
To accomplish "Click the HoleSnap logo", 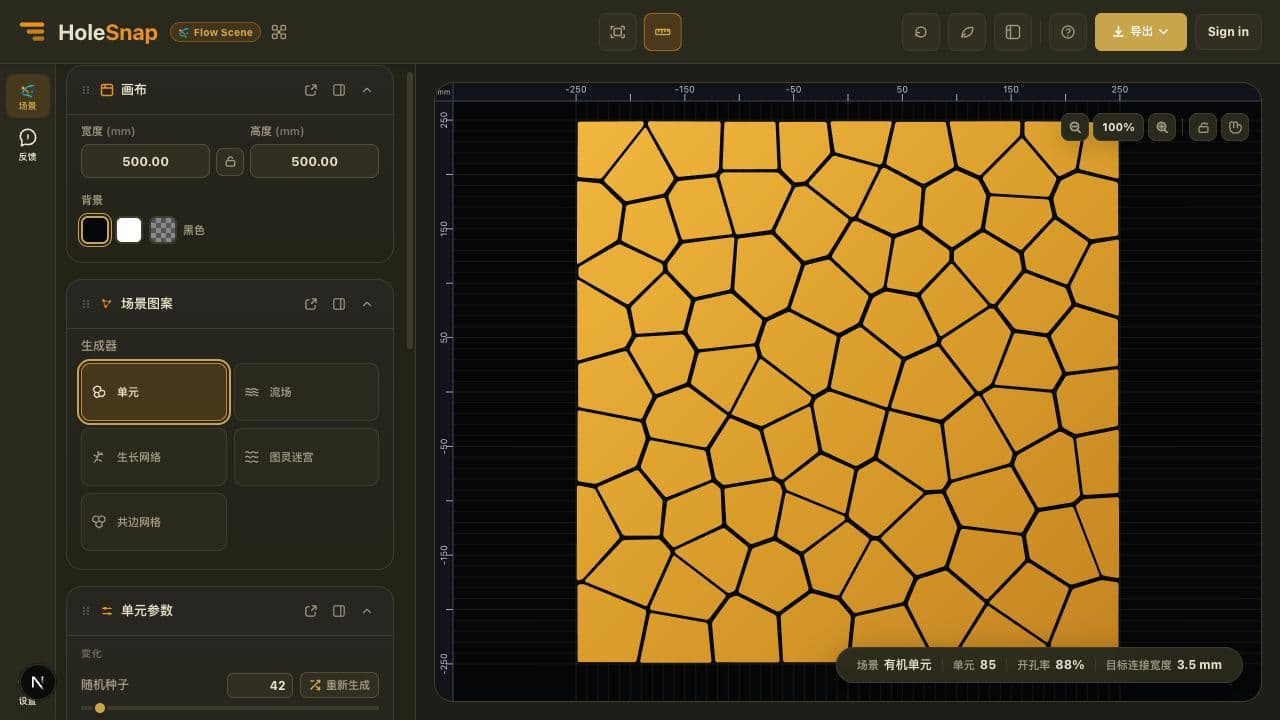I will click(88, 32).
